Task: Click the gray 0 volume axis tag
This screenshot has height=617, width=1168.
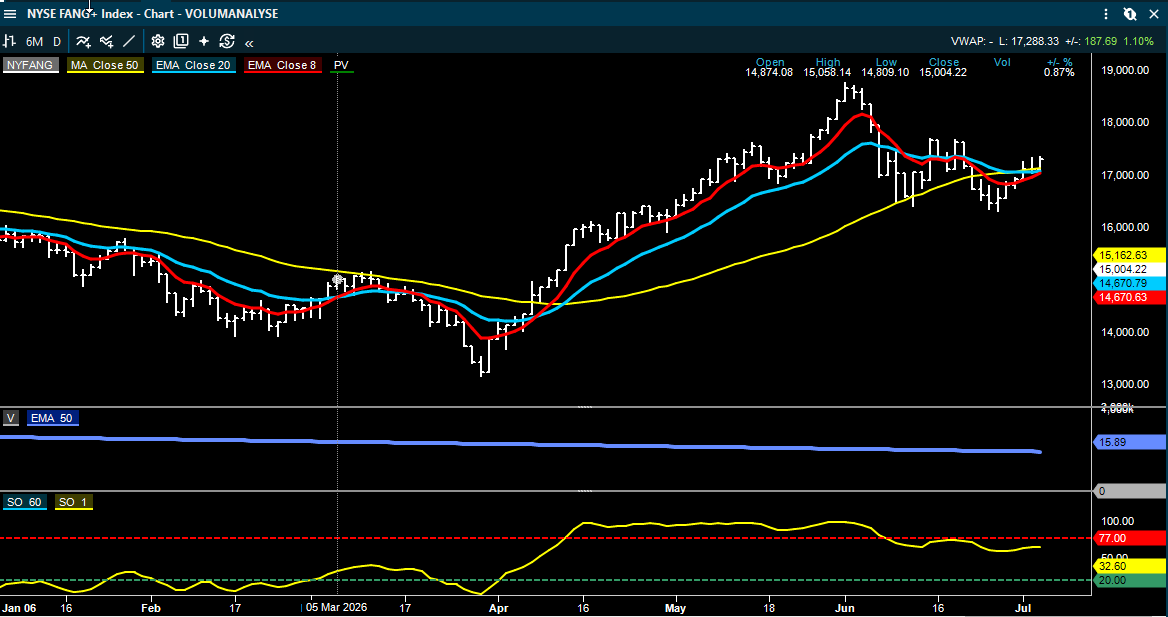Action: click(x=1129, y=491)
